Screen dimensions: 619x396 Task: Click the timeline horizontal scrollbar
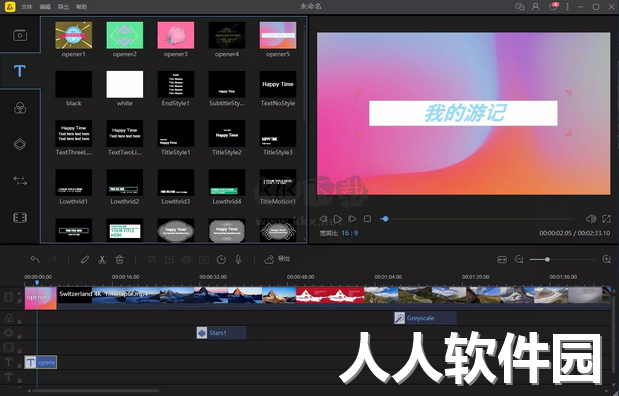96,391
